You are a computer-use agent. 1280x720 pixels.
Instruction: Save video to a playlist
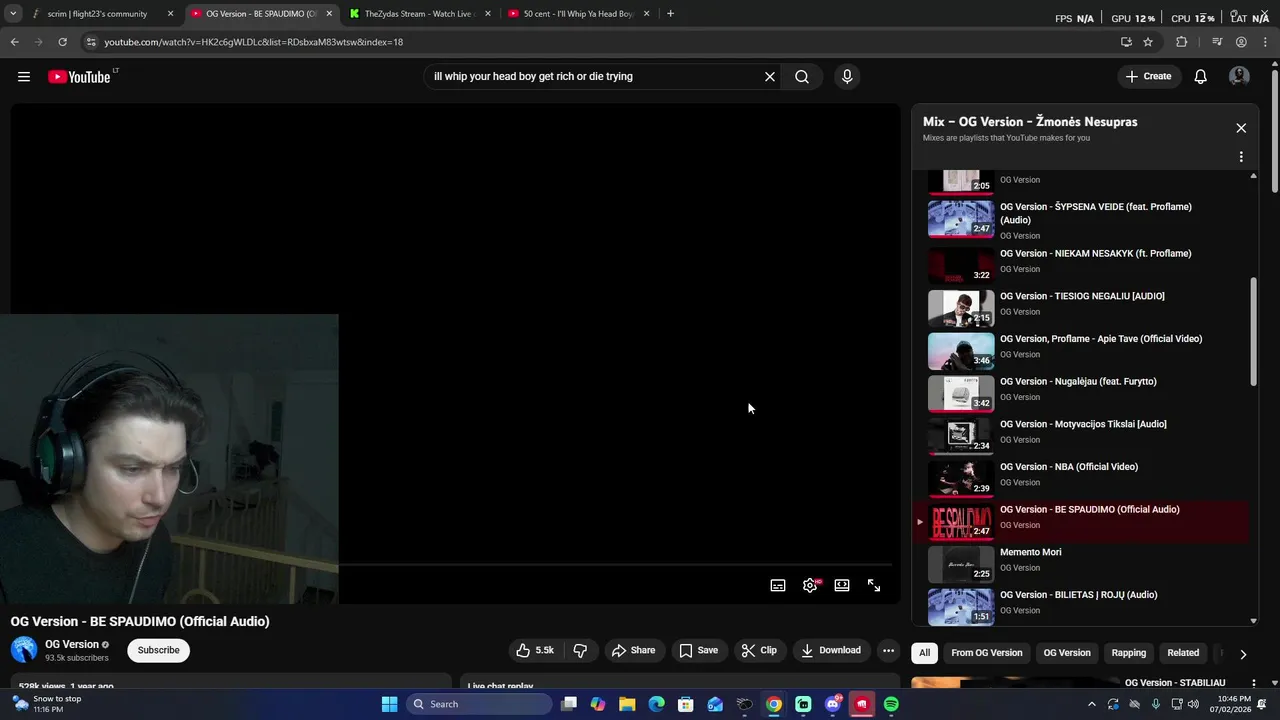(x=698, y=650)
